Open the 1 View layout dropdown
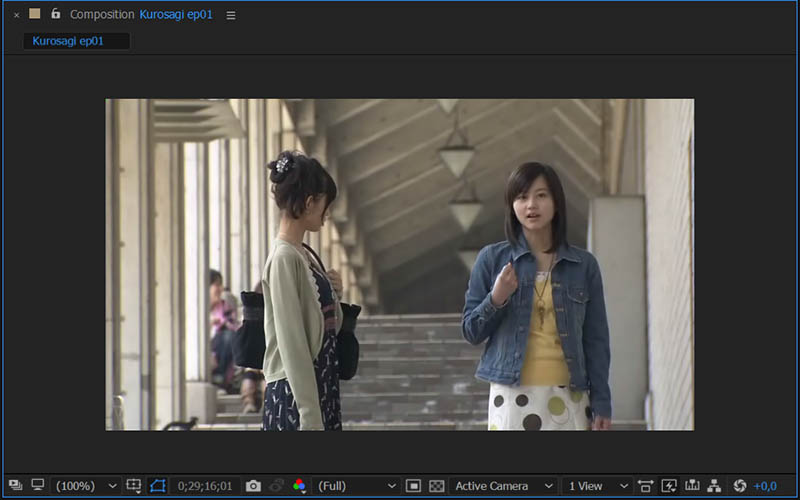This screenshot has width=800, height=500. point(597,486)
